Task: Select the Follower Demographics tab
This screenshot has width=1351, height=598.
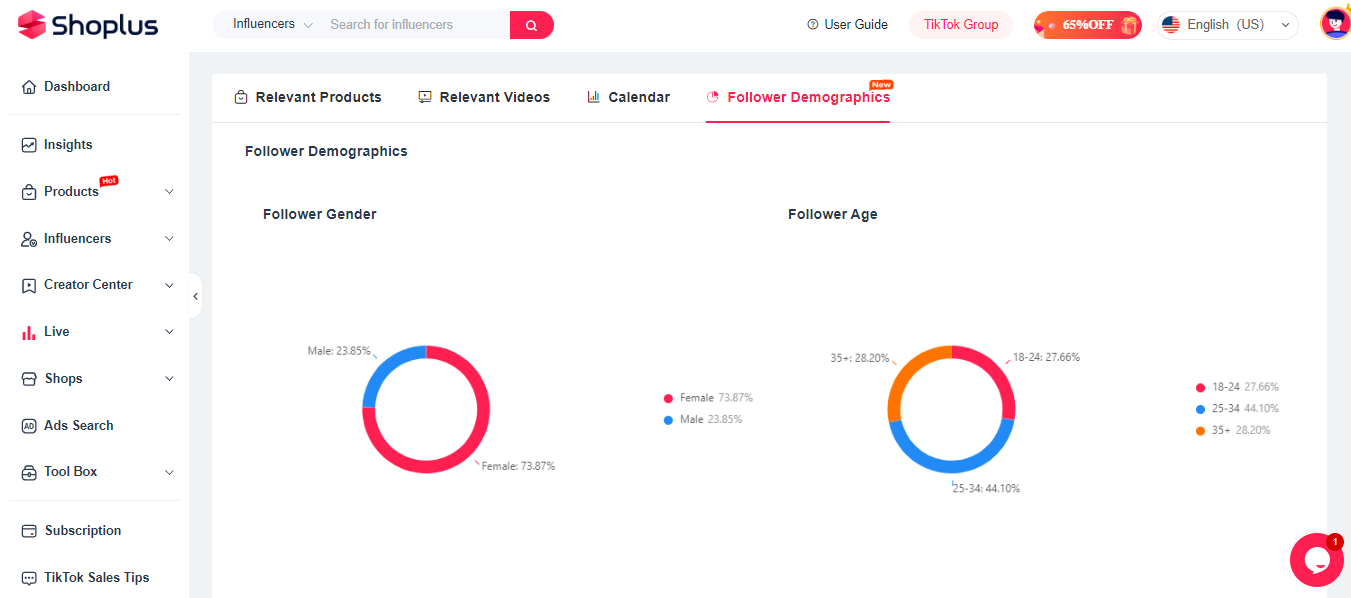Action: point(798,97)
